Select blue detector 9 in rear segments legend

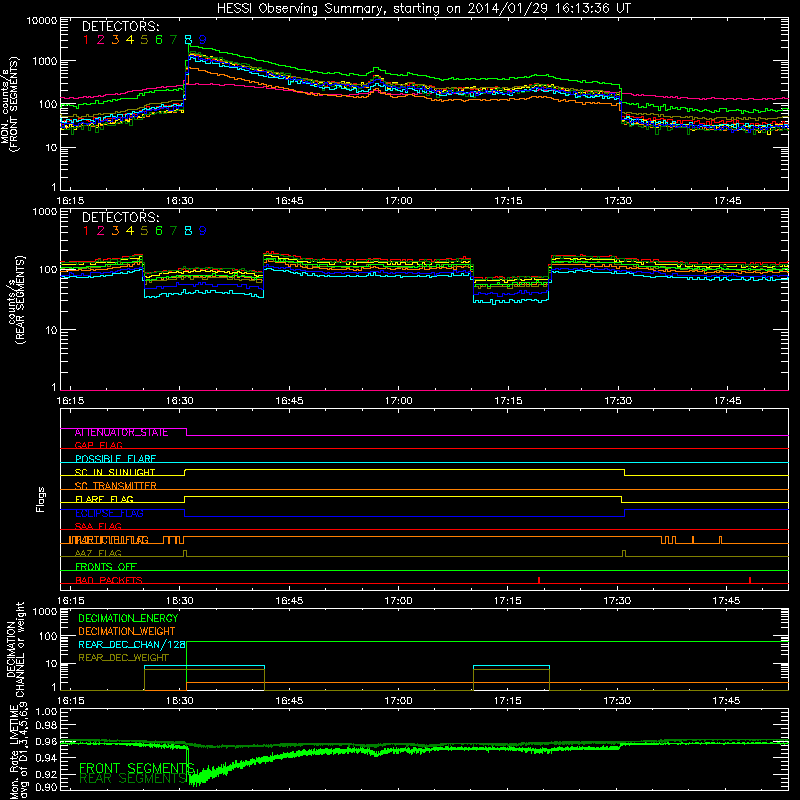(x=203, y=231)
